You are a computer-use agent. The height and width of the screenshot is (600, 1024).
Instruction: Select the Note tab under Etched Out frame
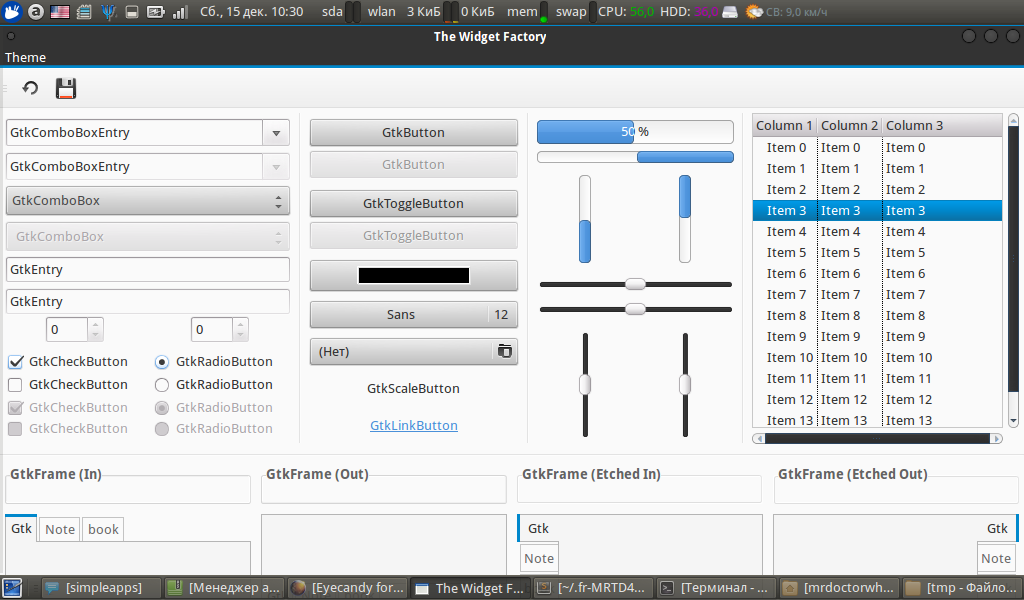pos(996,558)
